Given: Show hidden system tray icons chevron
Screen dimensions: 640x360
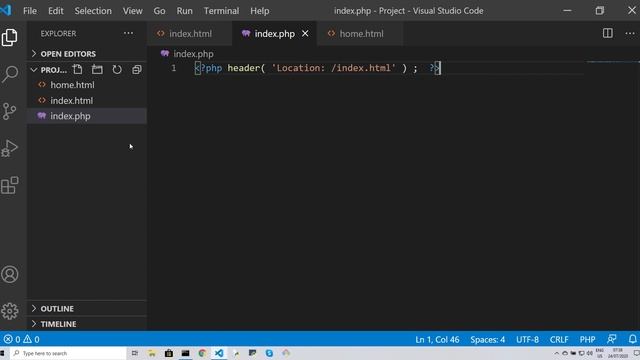Looking at the screenshot, I should tap(556, 353).
